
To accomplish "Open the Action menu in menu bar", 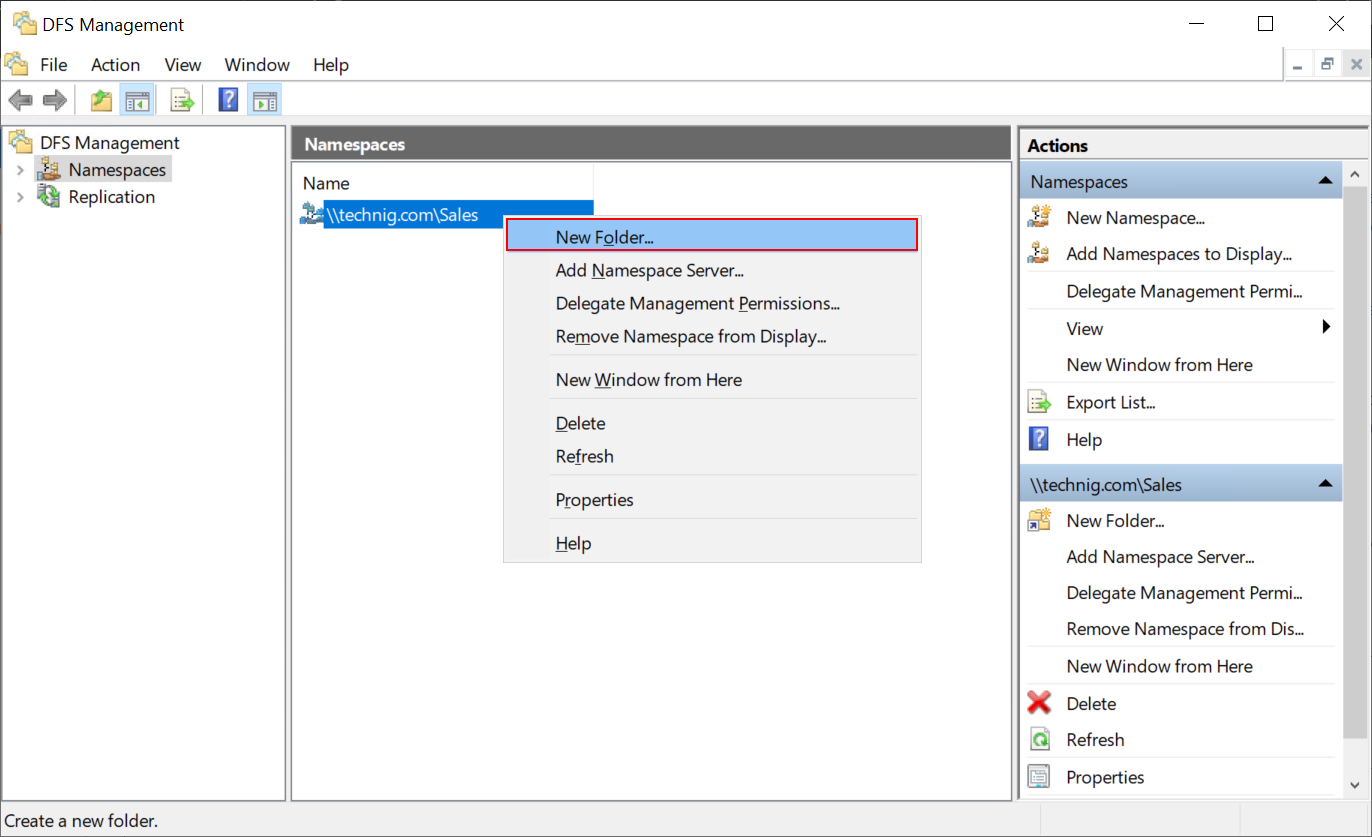I will pyautogui.click(x=115, y=65).
